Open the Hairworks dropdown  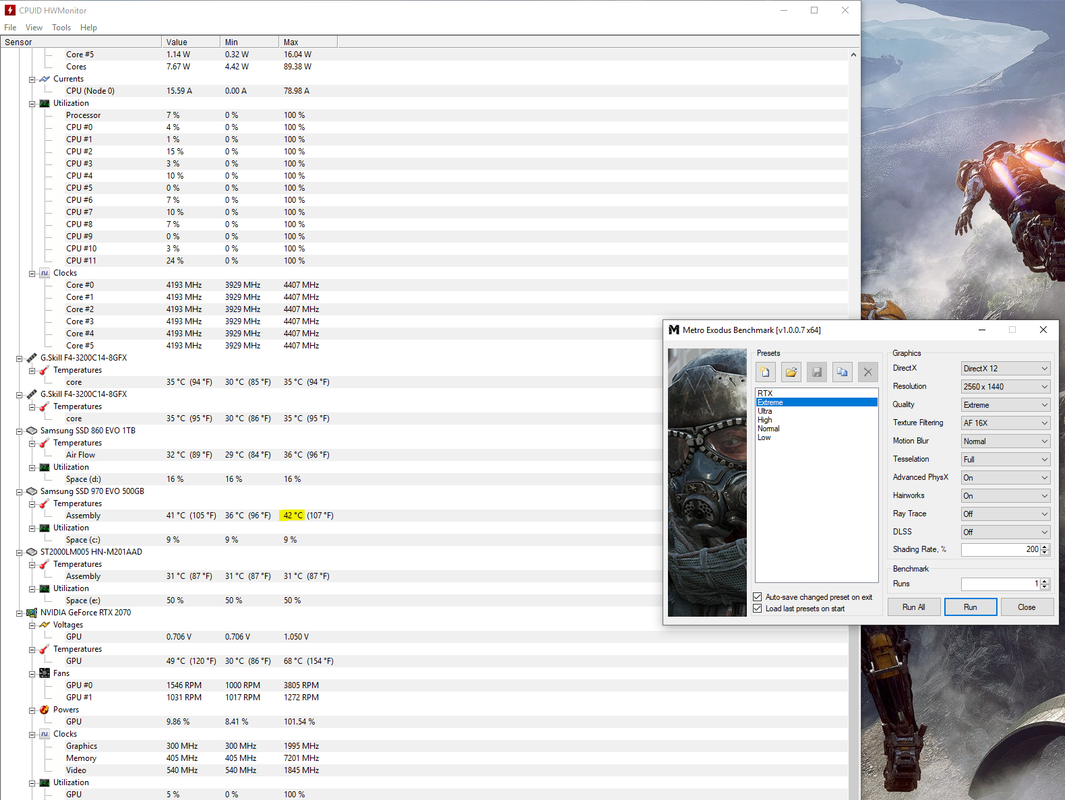pyautogui.click(x=1005, y=496)
